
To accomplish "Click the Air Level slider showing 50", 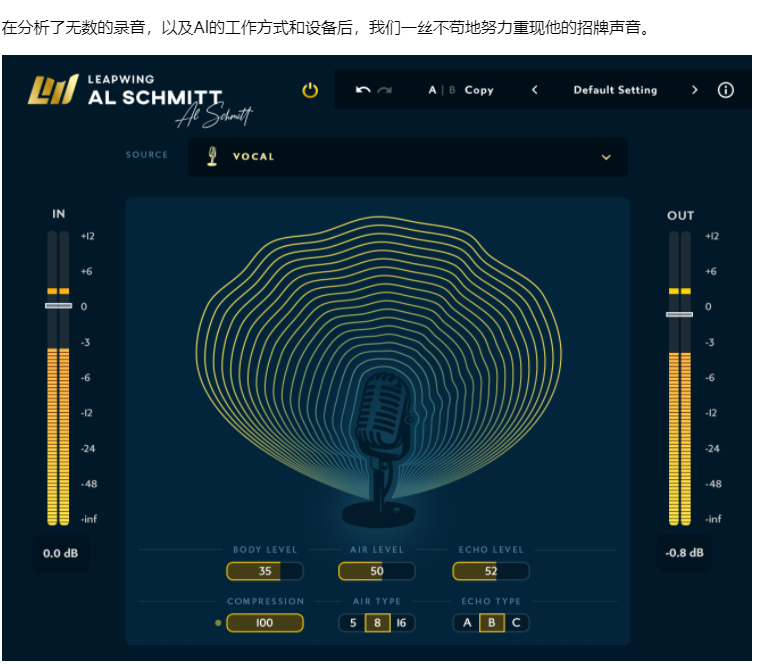I will click(x=377, y=571).
